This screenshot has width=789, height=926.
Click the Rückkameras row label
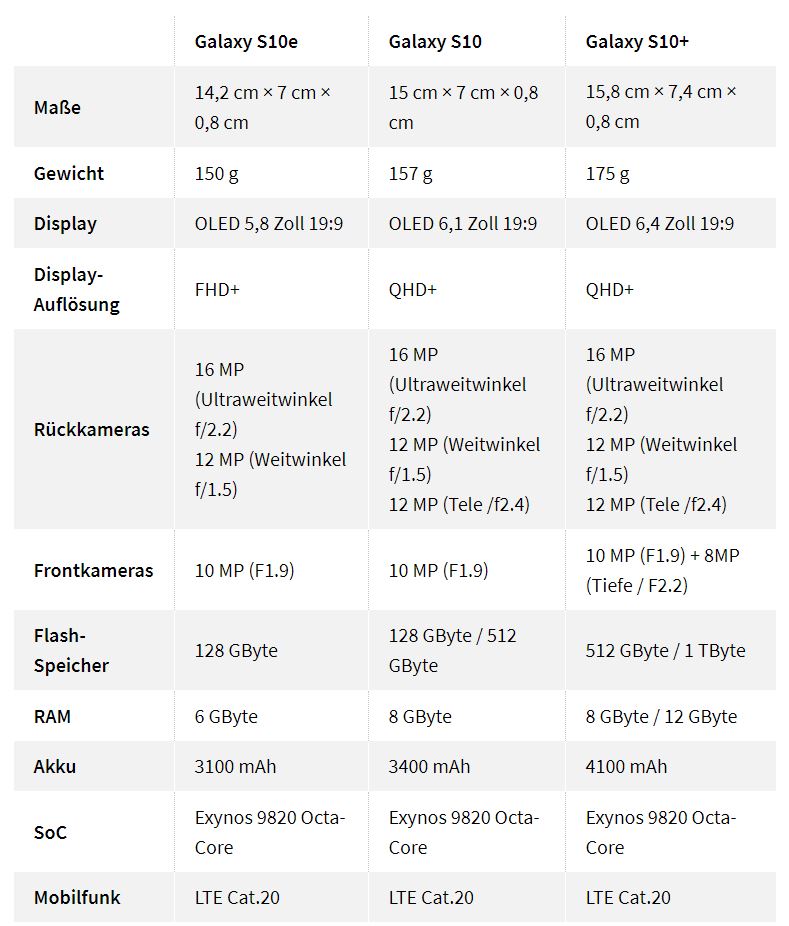click(92, 429)
